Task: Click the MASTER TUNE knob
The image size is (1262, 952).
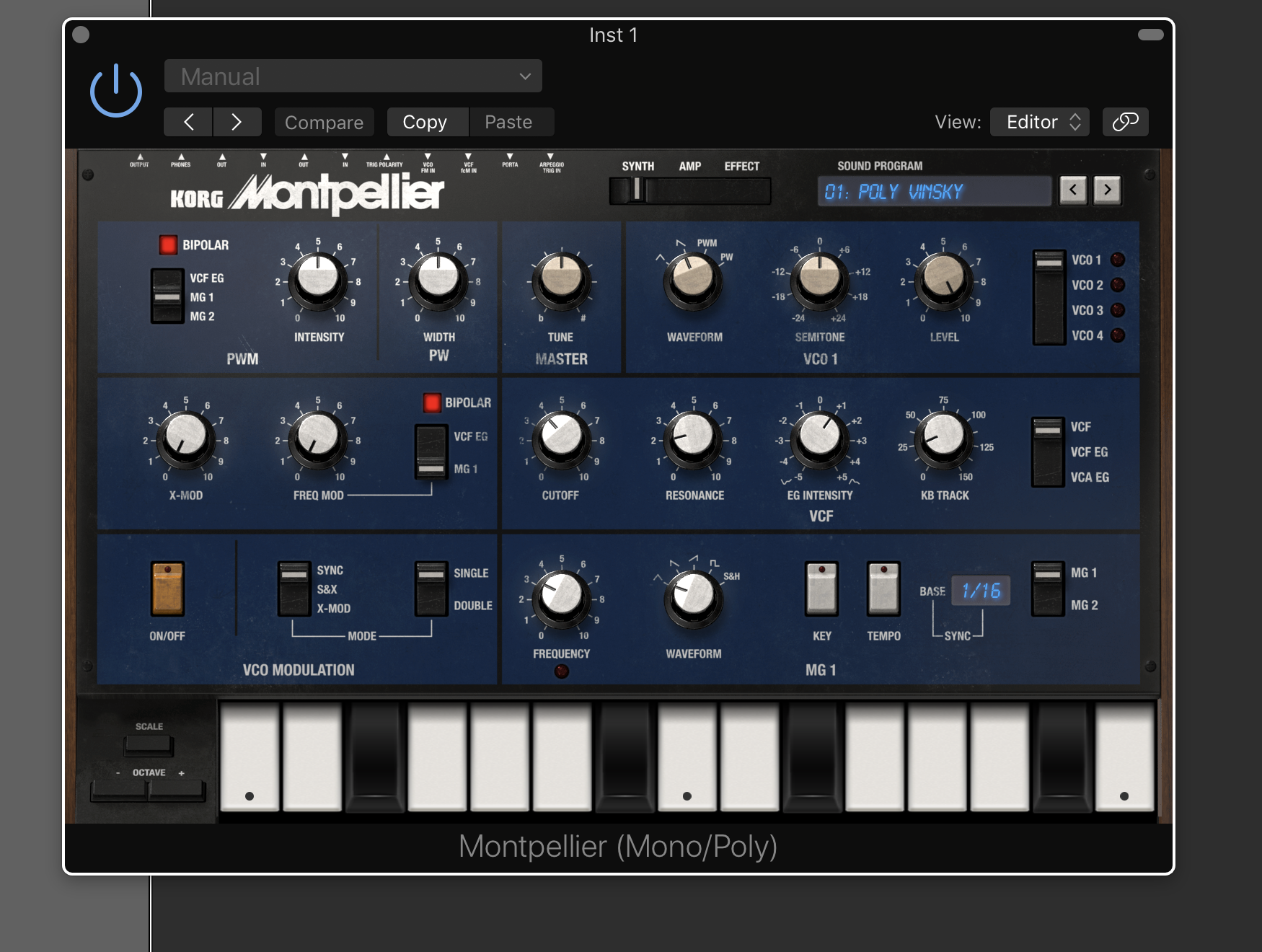Action: coord(561,280)
